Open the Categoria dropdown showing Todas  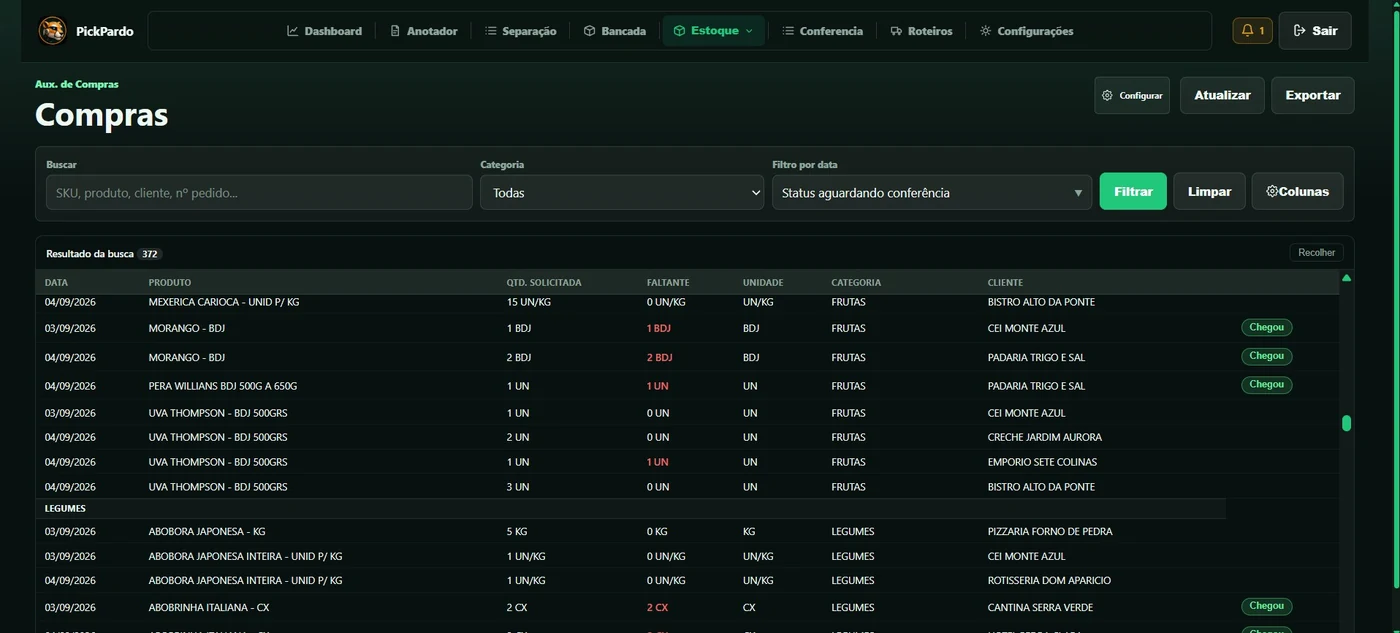click(622, 193)
